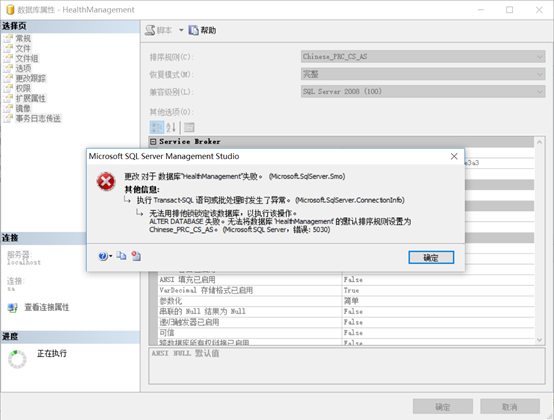Collapse the Service Broker section
This screenshot has width=554, height=420.
point(153,142)
